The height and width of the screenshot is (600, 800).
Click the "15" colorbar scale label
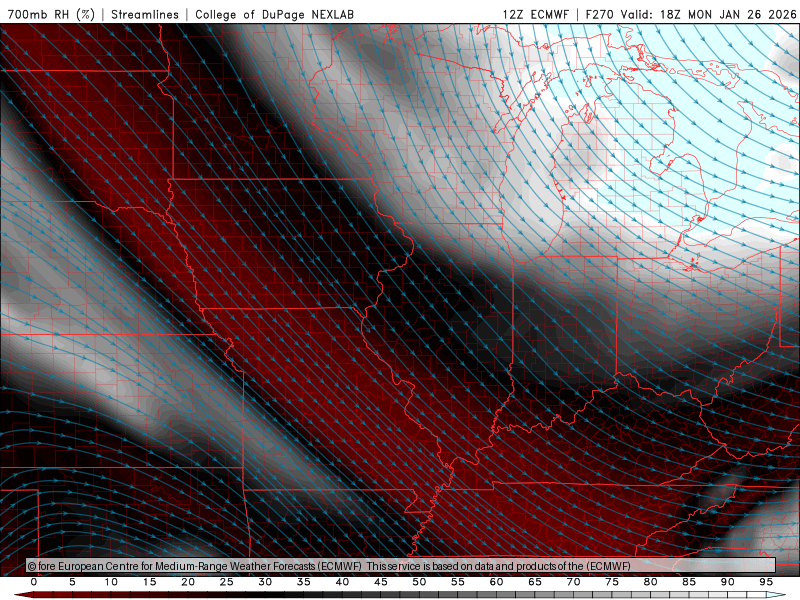point(149,582)
